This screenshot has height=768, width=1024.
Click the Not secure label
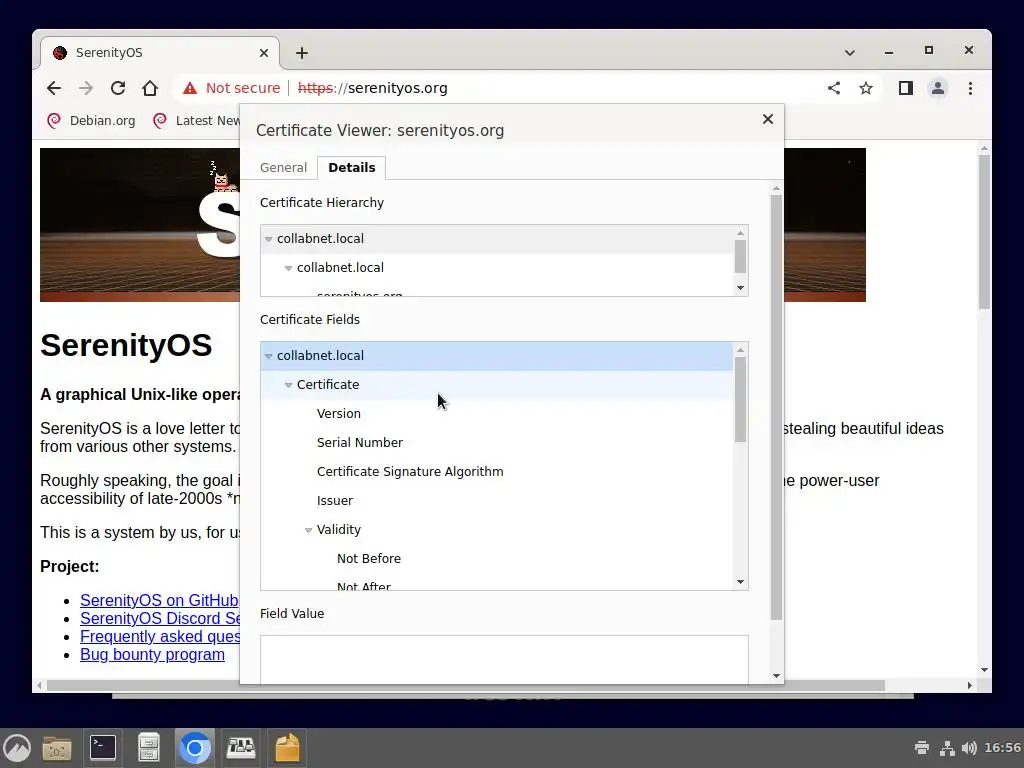[x=243, y=88]
